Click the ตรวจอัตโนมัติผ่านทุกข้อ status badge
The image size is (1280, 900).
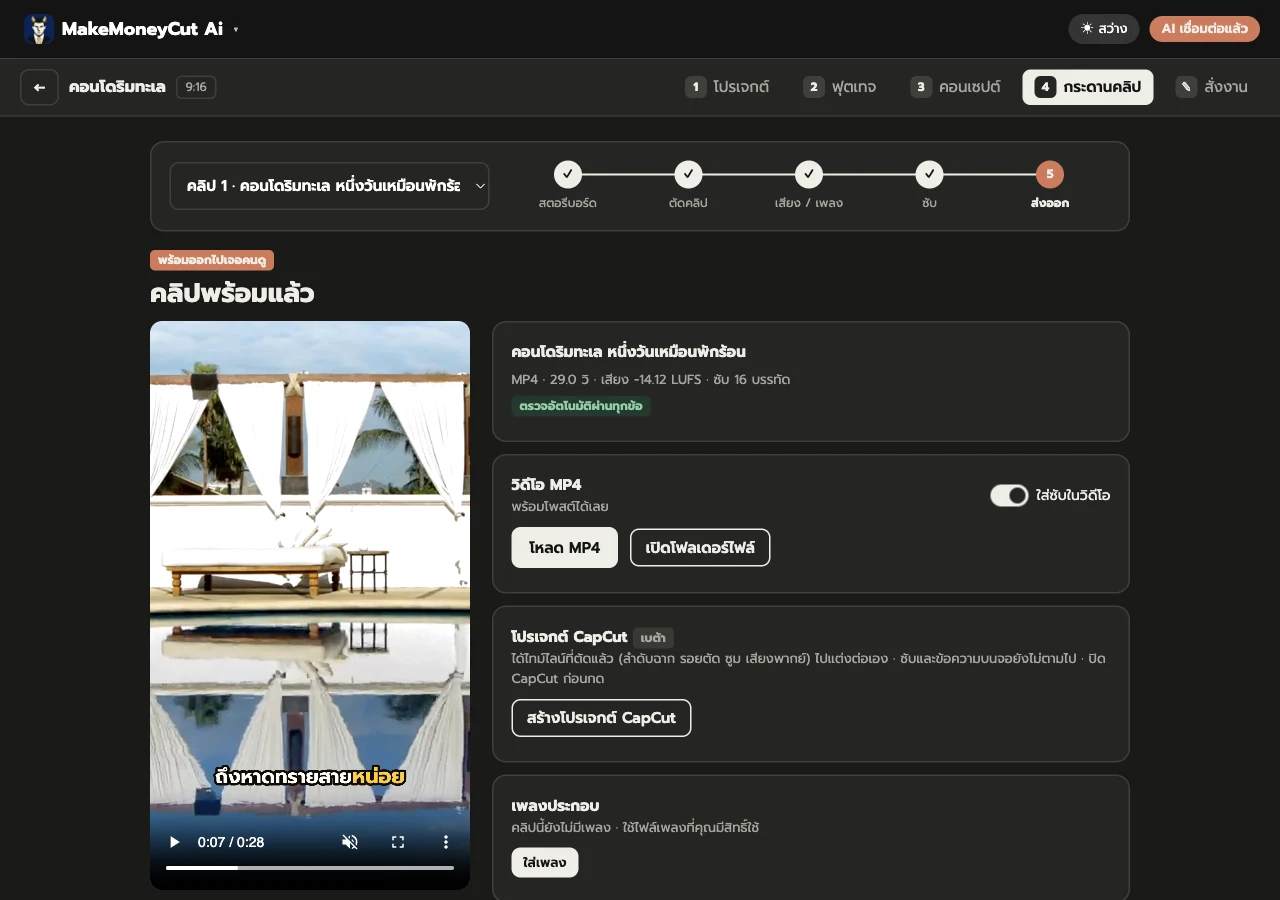pos(581,406)
